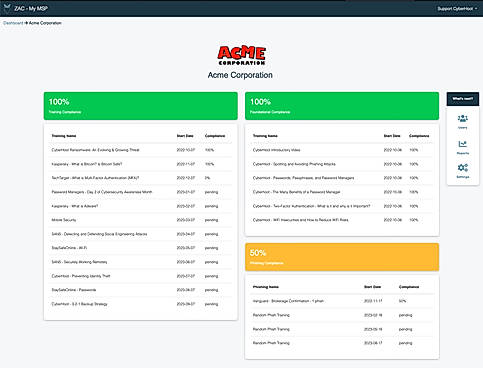Click Training Name header in Training Compliance table
The width and height of the screenshot is (483, 368).
(x=64, y=136)
